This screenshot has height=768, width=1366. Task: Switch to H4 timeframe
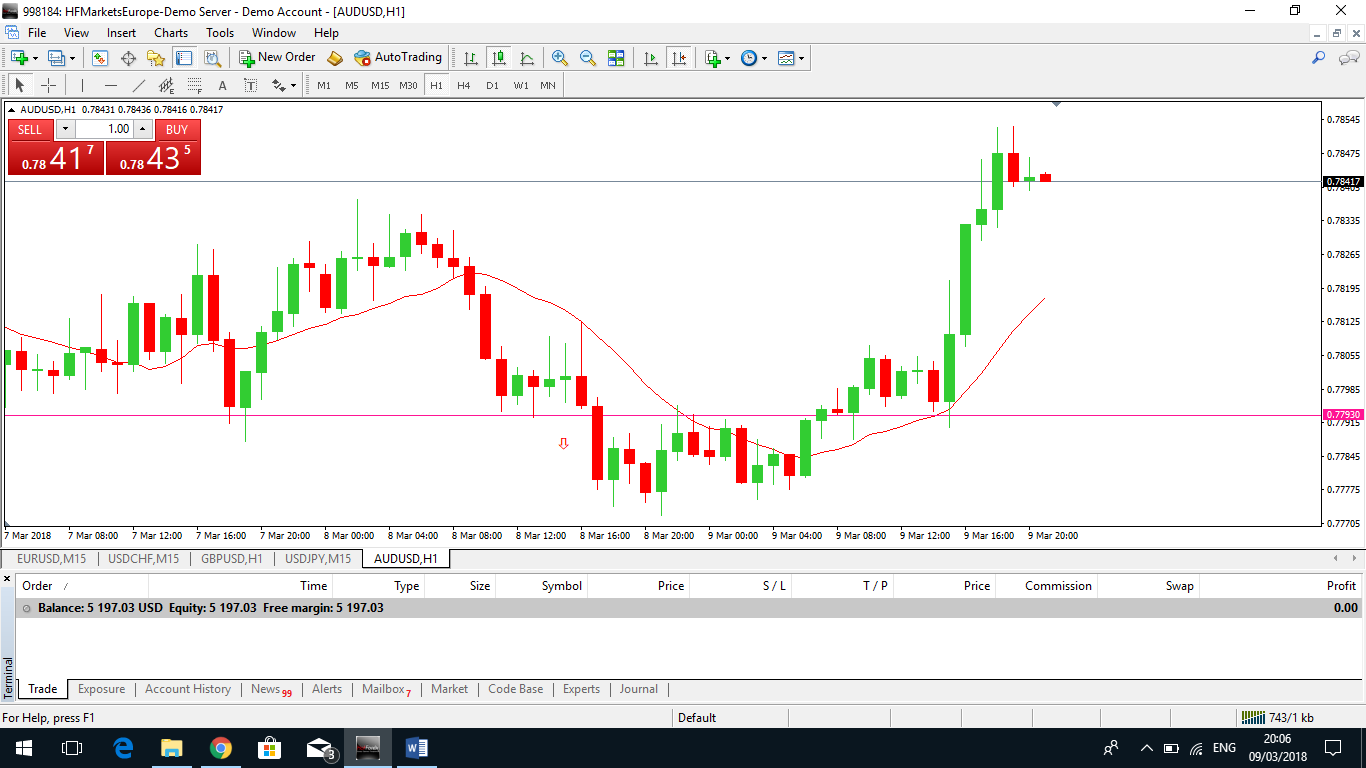pos(464,85)
